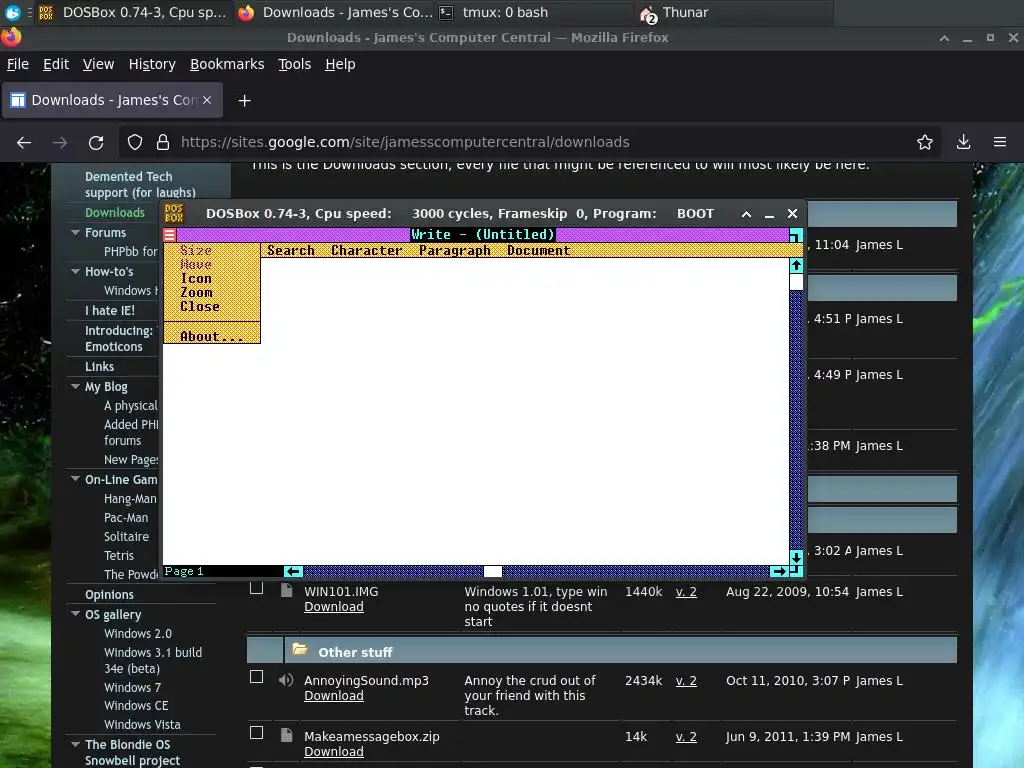Choose Close in the Write system menu
The image size is (1024, 768).
pos(200,306)
